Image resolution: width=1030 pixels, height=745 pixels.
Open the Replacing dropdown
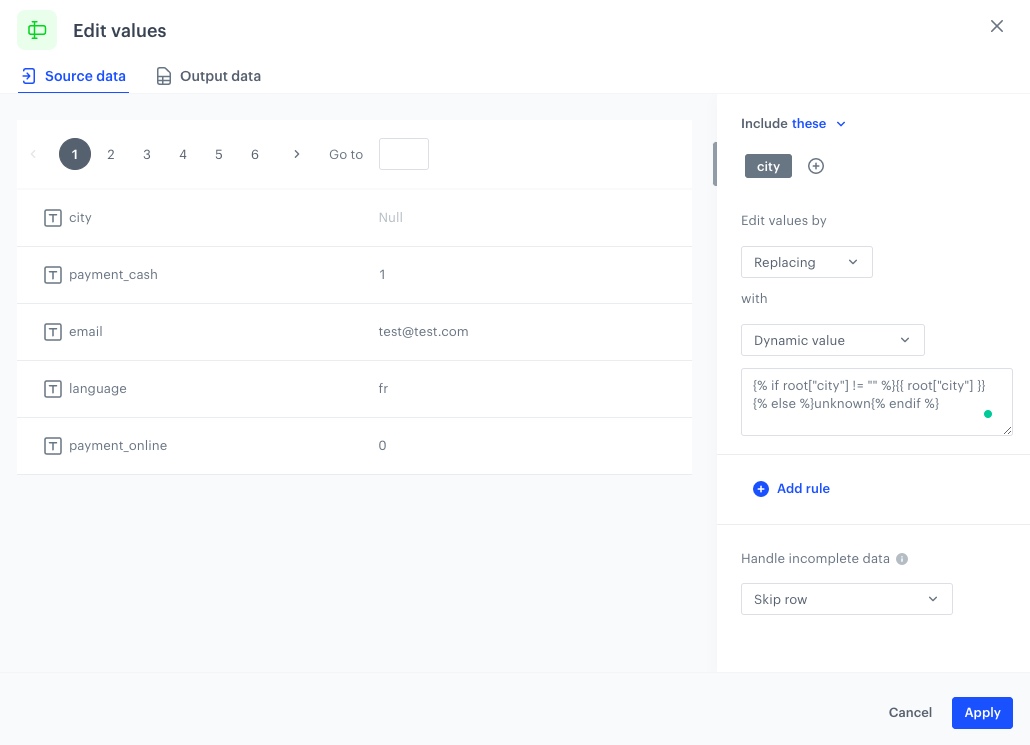(x=807, y=261)
